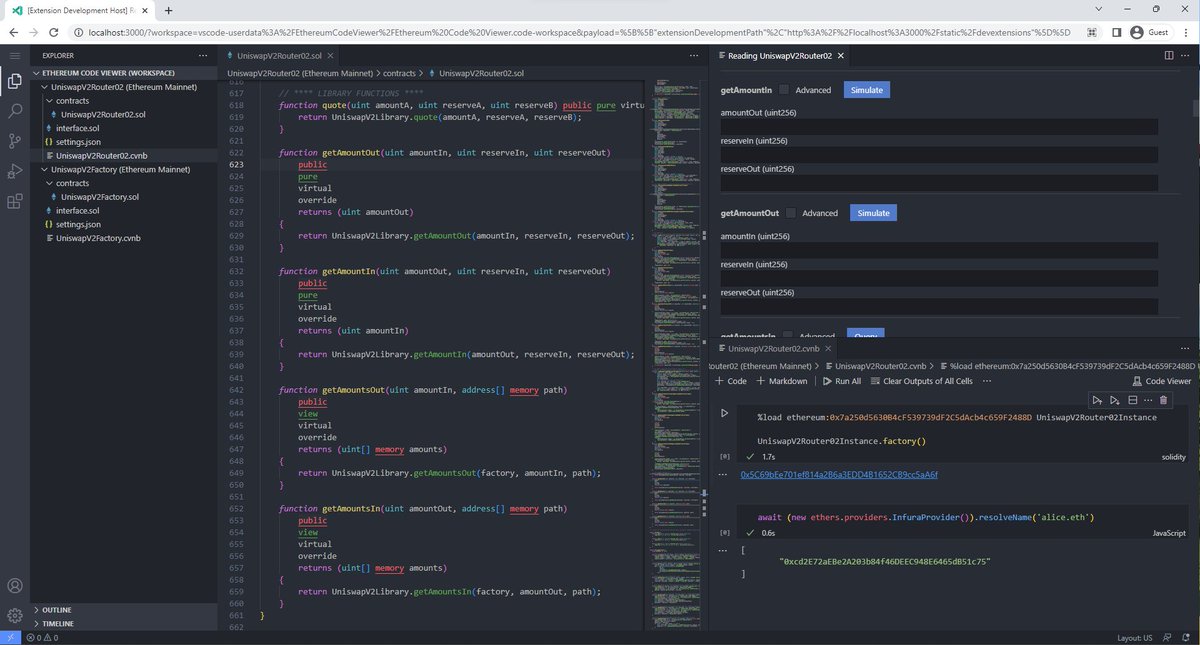Click Simulate button for getAmountOut
1200x645 pixels.
tap(873, 213)
